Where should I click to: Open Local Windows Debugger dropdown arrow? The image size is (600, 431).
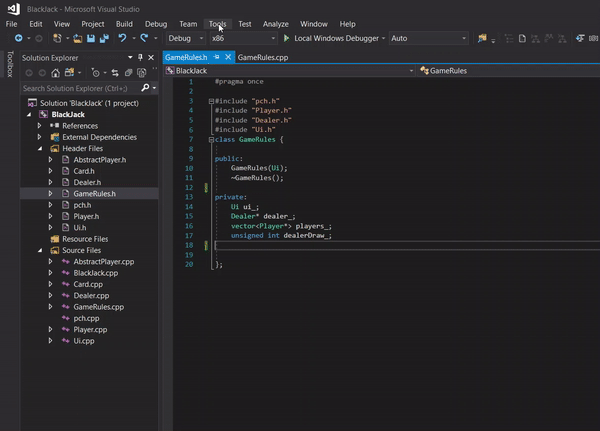(x=383, y=38)
